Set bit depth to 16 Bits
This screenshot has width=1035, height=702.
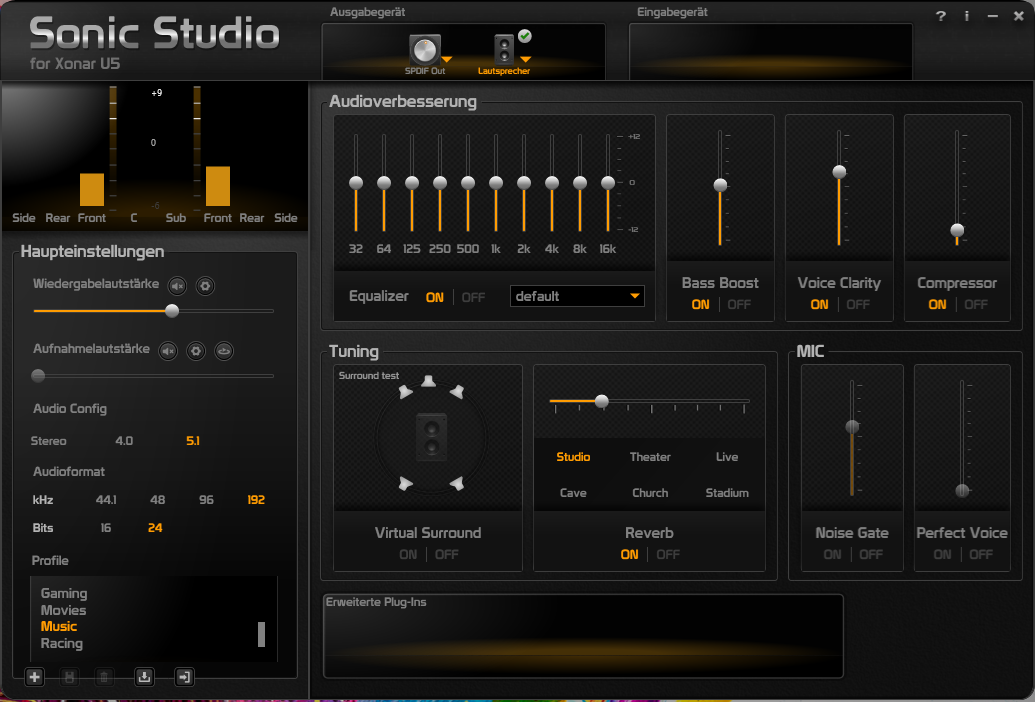[106, 528]
